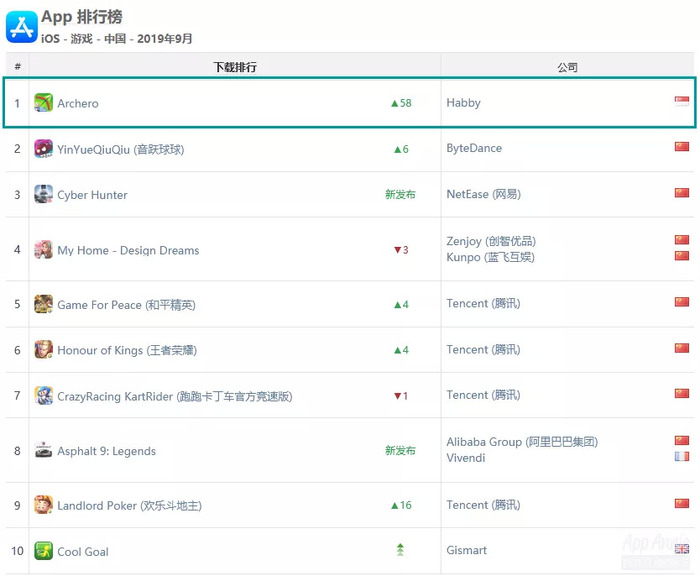Open Honour of Kings (王者荣耀) link
Viewport: 700px width, 576px height.
[x=127, y=351]
